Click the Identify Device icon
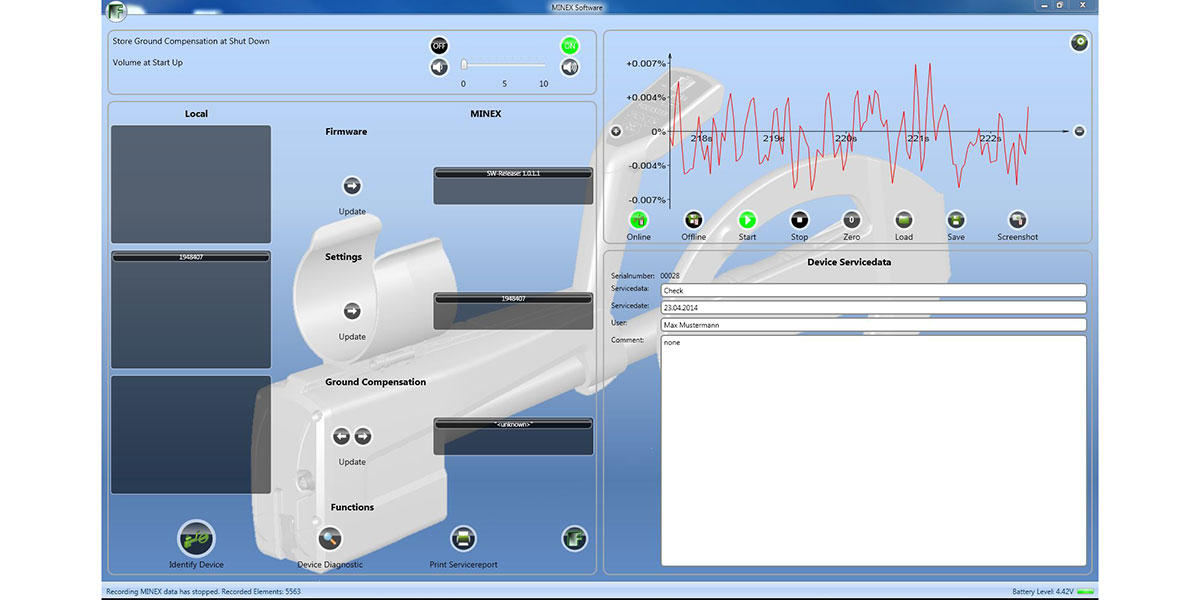This screenshot has height=600, width=1200. pyautogui.click(x=196, y=539)
